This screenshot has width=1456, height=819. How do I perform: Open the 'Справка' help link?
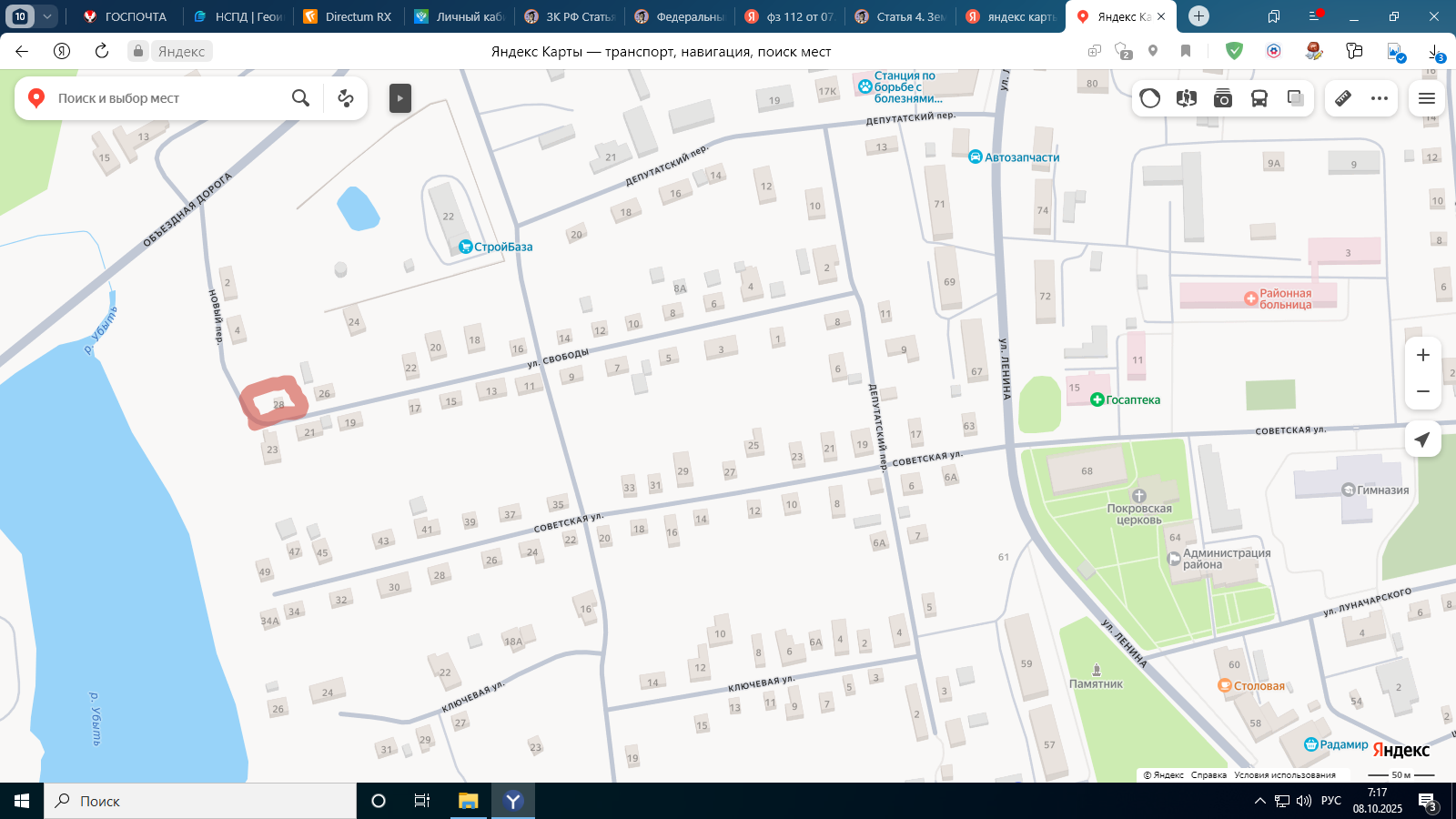(x=1208, y=775)
